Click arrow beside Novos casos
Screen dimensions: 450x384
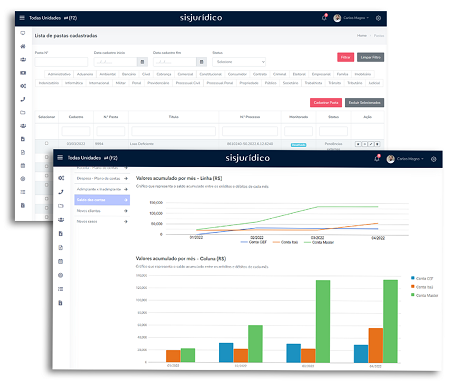[126, 221]
